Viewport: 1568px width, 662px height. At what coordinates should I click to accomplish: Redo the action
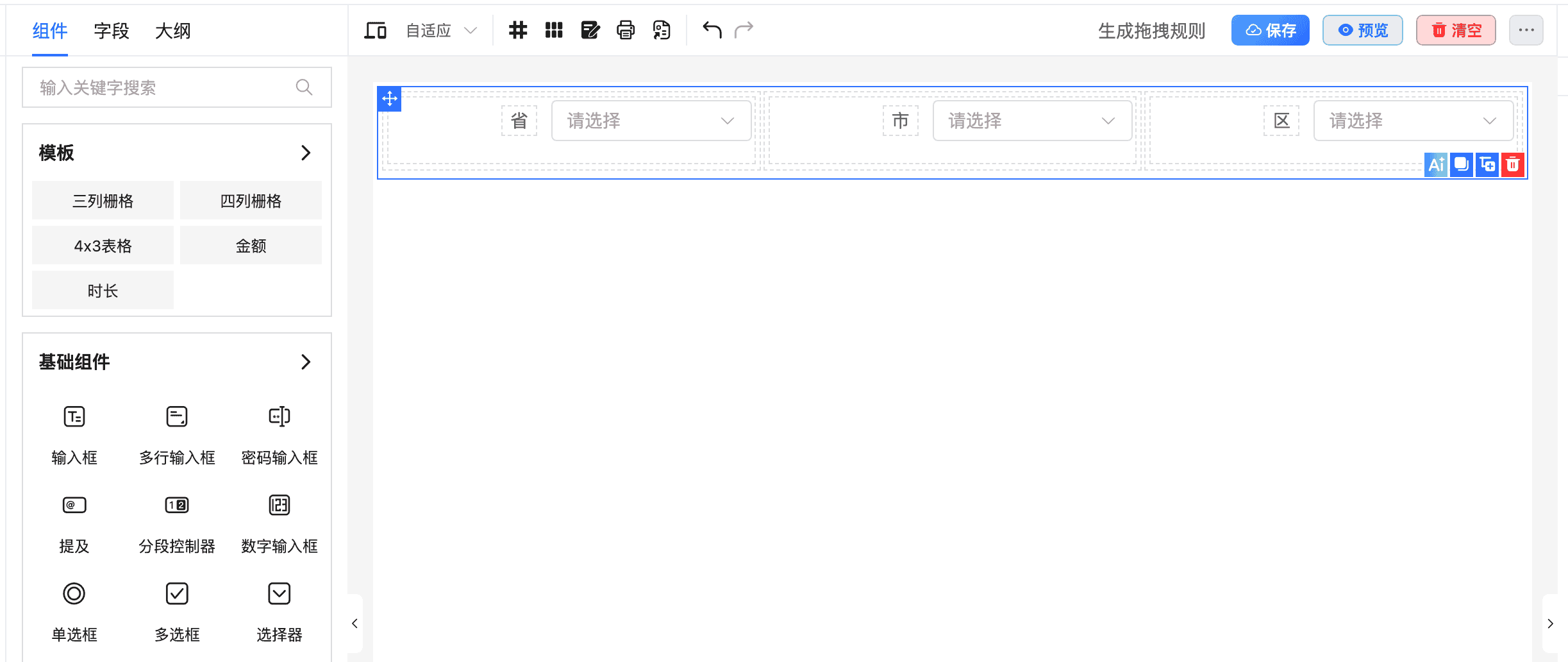(744, 30)
